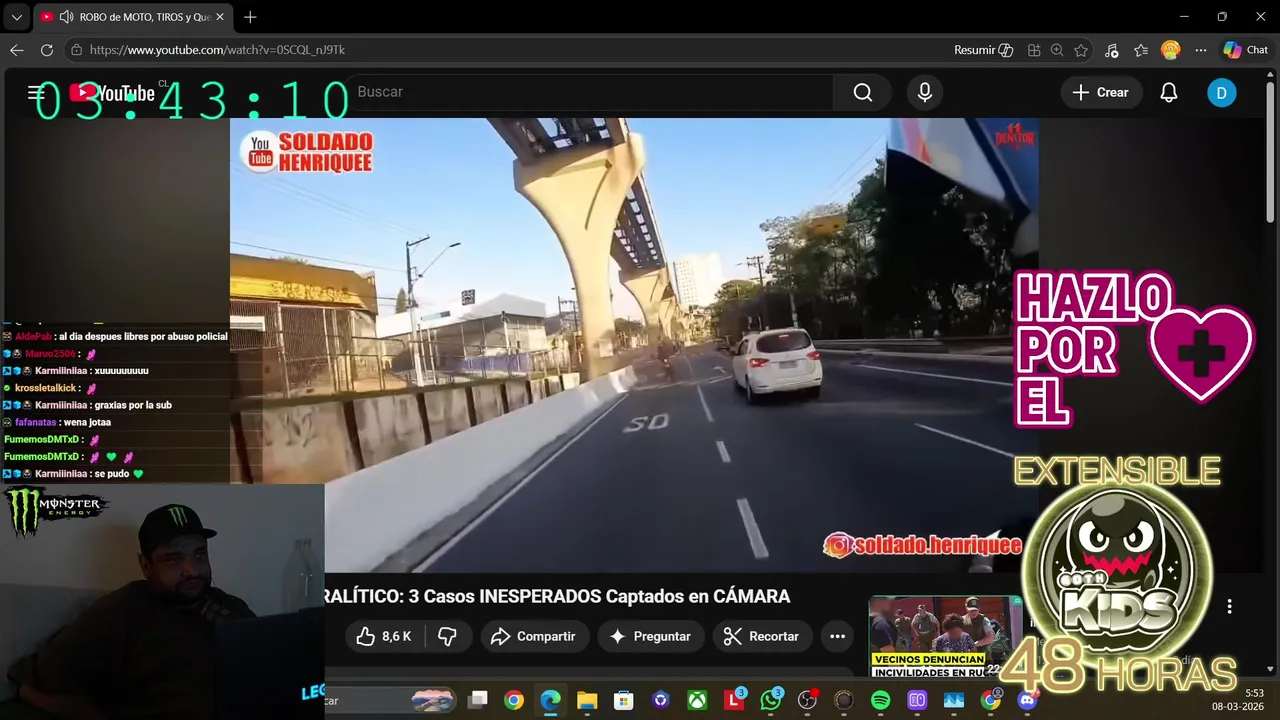
Task: Click the Preguntar button
Action: point(650,636)
